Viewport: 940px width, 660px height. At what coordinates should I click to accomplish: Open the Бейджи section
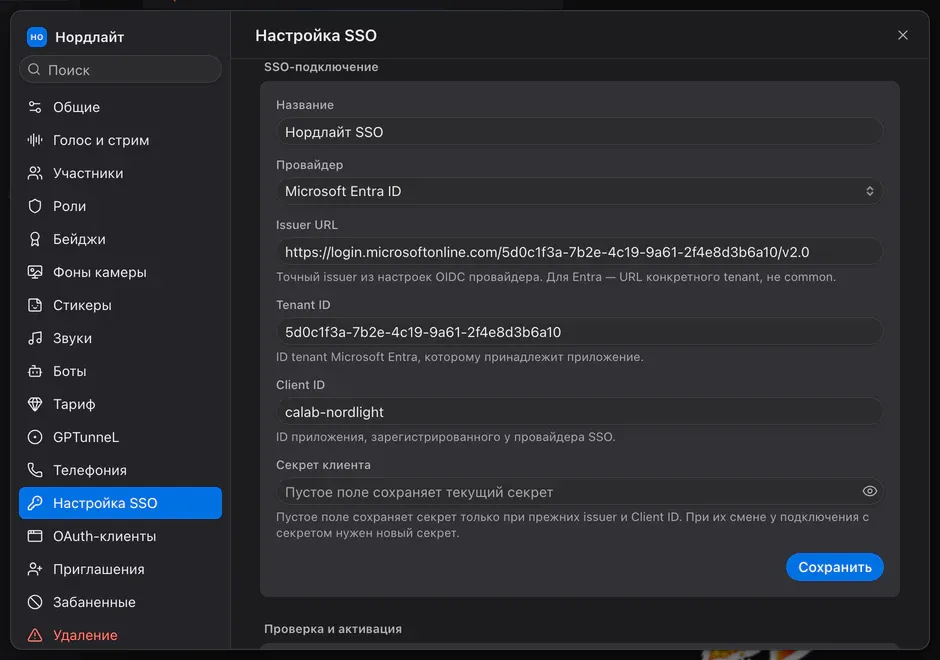(x=120, y=239)
